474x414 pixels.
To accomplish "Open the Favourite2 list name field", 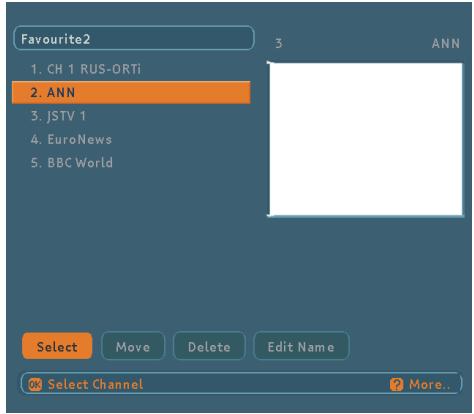I will [x=134, y=38].
